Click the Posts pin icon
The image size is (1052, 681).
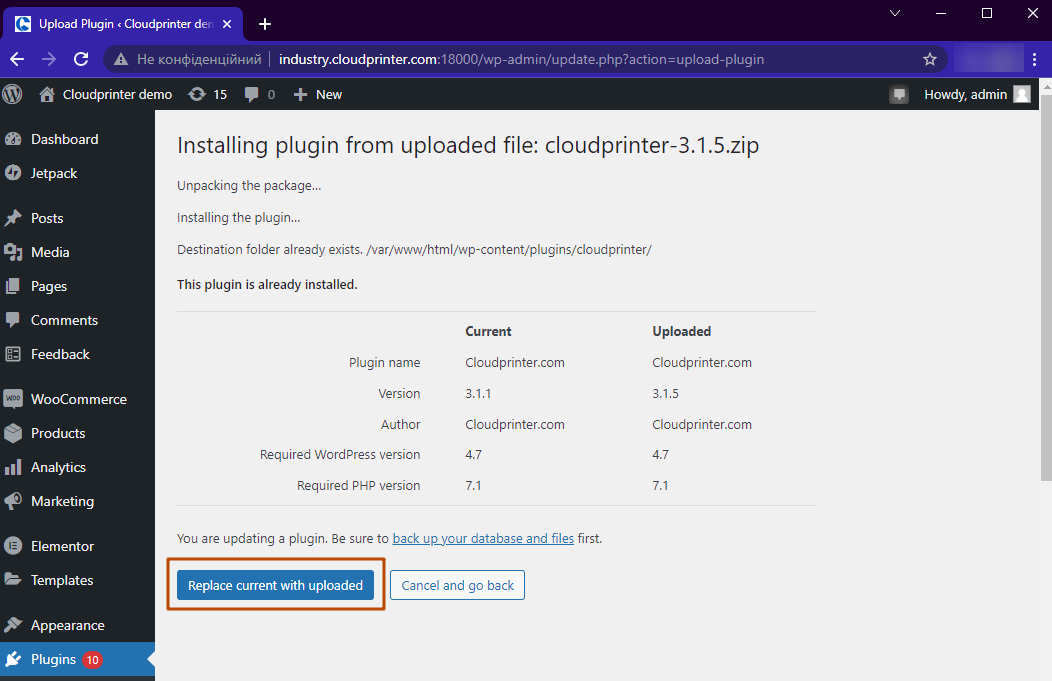point(13,218)
